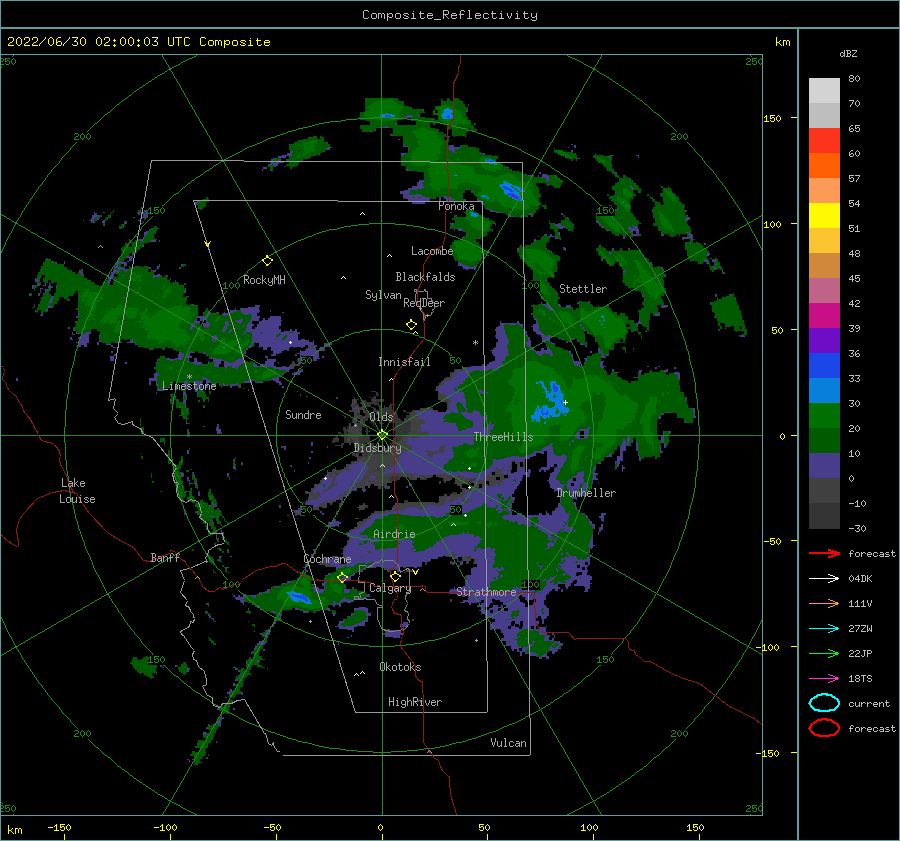Click the Calgary label
Viewport: 900px width, 841px height.
pyautogui.click(x=390, y=588)
